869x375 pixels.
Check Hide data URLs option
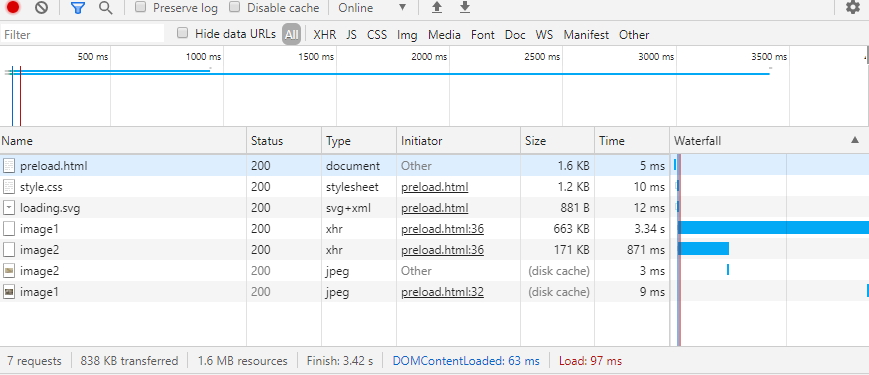click(182, 33)
